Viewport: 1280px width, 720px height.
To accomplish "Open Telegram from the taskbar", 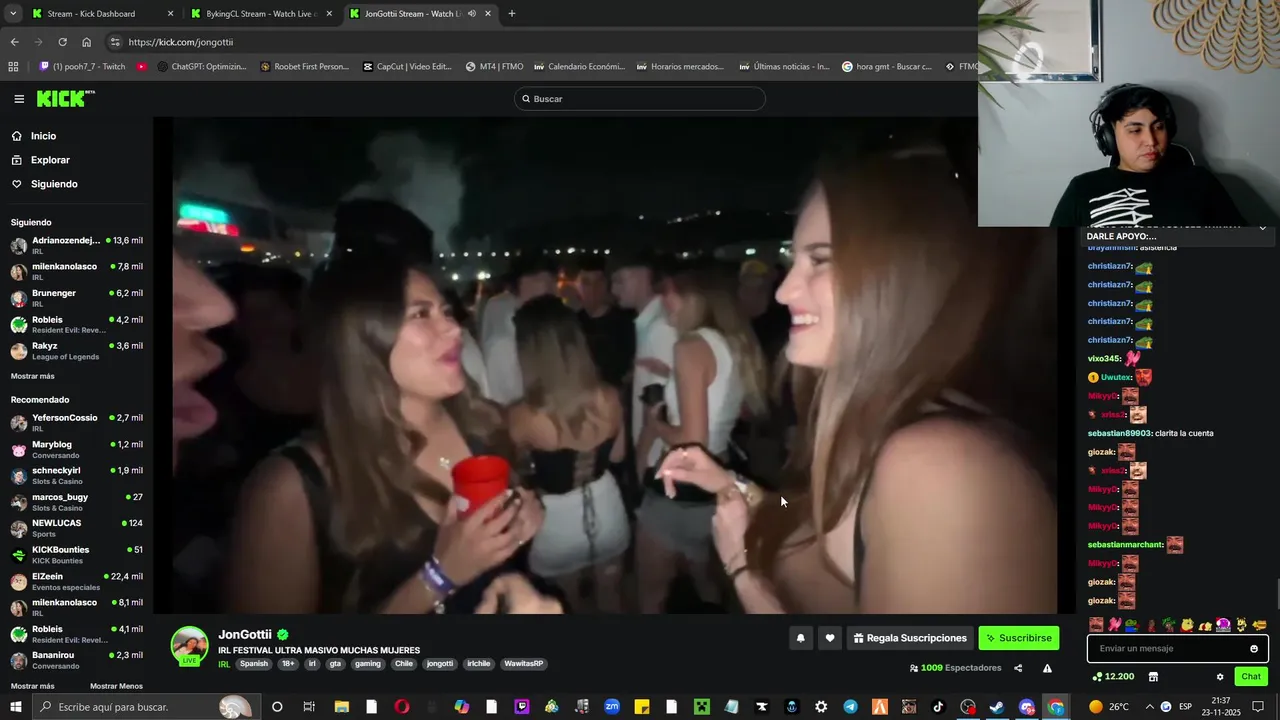I will (x=851, y=707).
